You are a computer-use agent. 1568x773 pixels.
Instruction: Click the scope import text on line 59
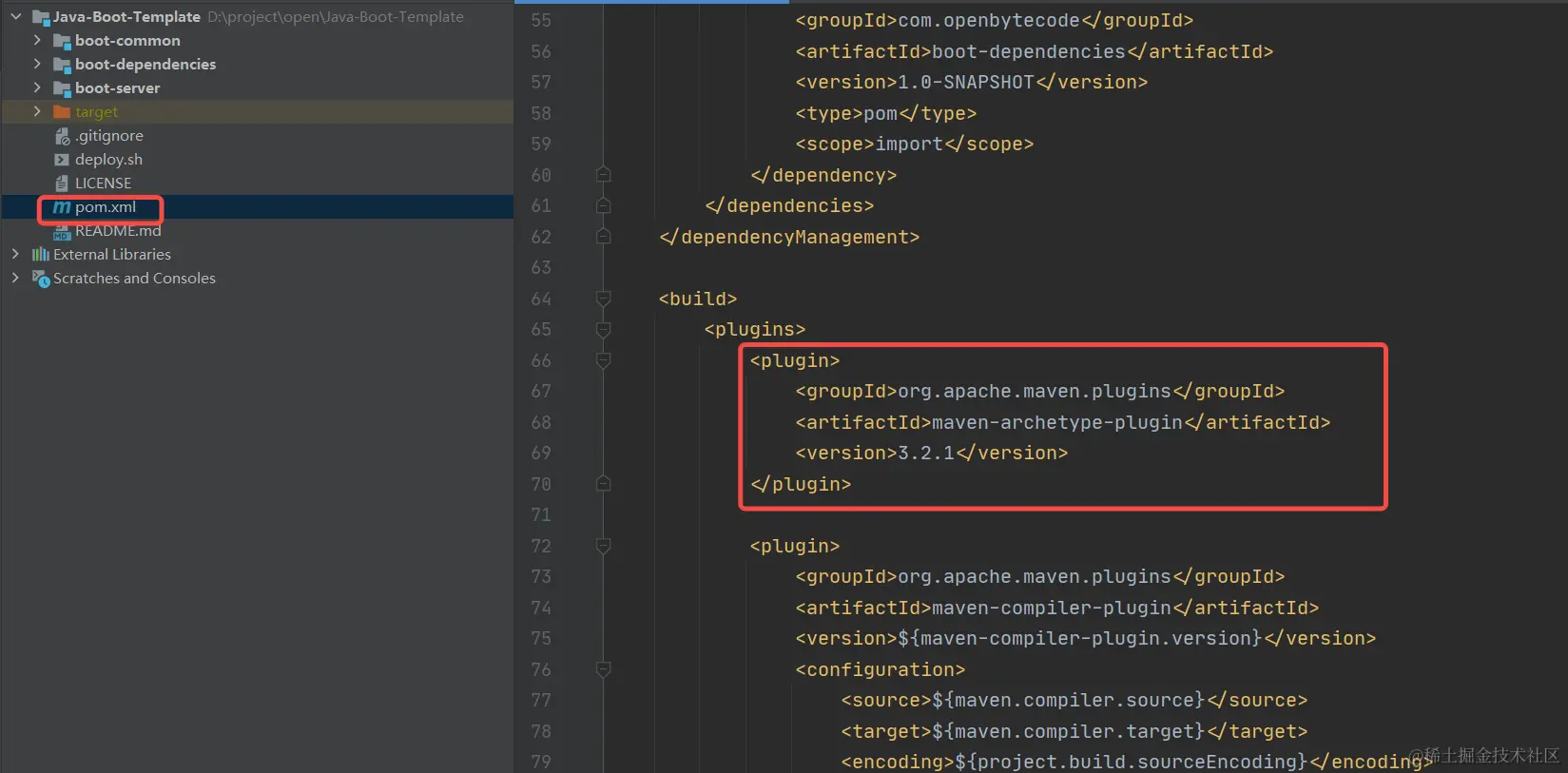click(909, 144)
